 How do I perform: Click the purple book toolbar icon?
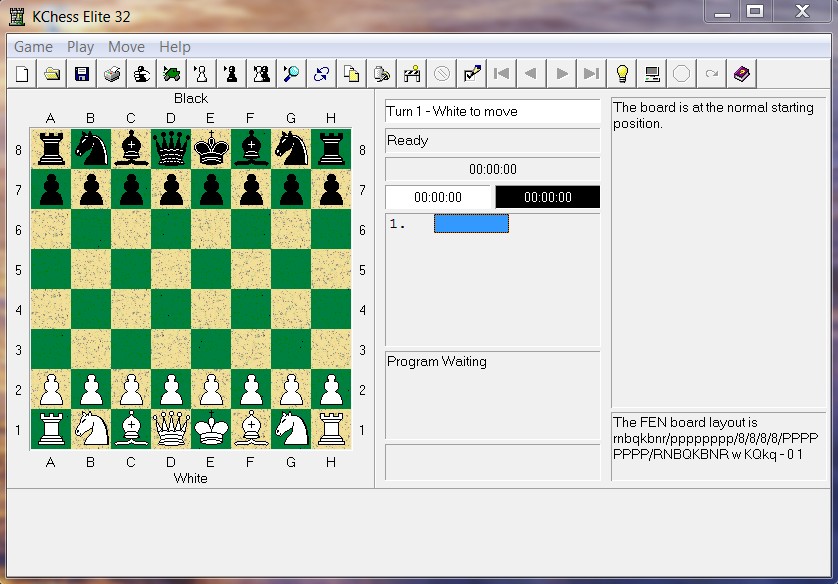(x=742, y=73)
